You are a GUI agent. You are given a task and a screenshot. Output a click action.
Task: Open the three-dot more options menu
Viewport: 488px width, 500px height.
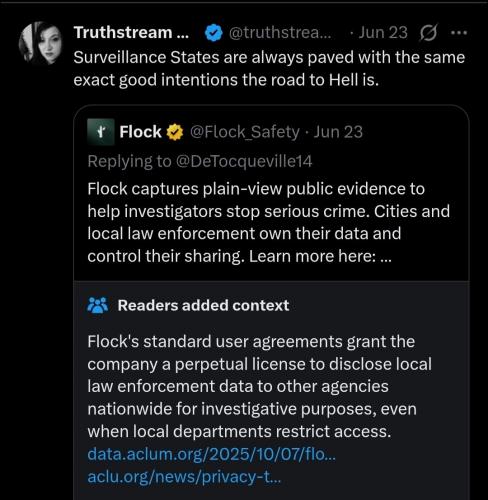click(459, 33)
